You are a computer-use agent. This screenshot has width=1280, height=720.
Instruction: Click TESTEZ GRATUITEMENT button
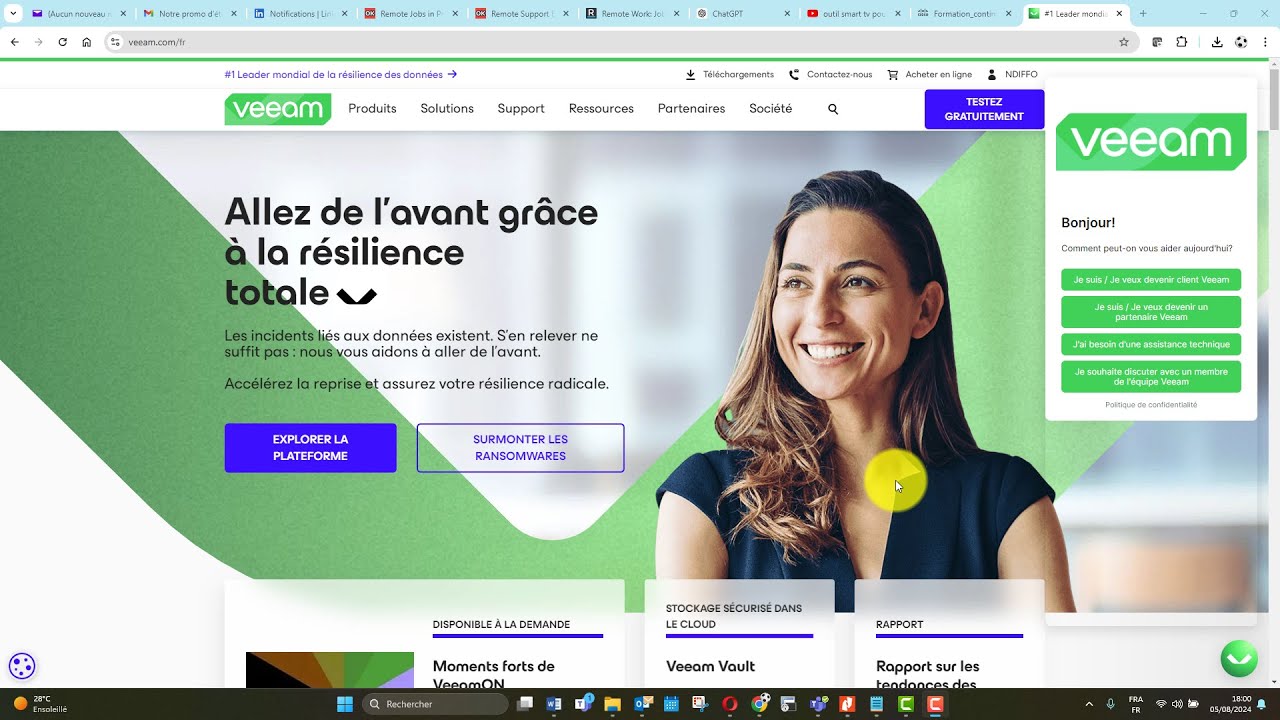tap(984, 109)
